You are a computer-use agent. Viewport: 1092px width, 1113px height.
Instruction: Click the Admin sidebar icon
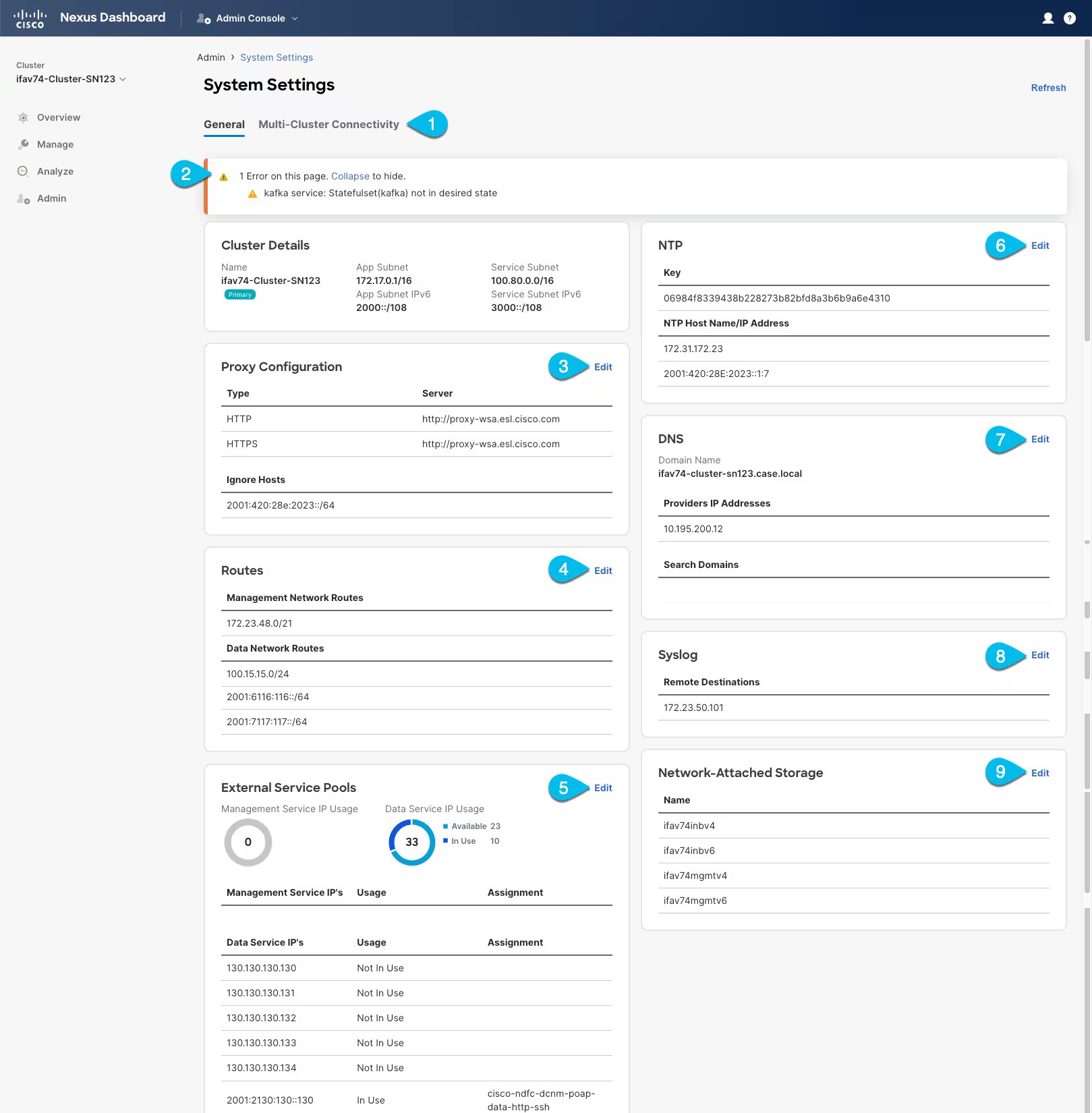(23, 198)
